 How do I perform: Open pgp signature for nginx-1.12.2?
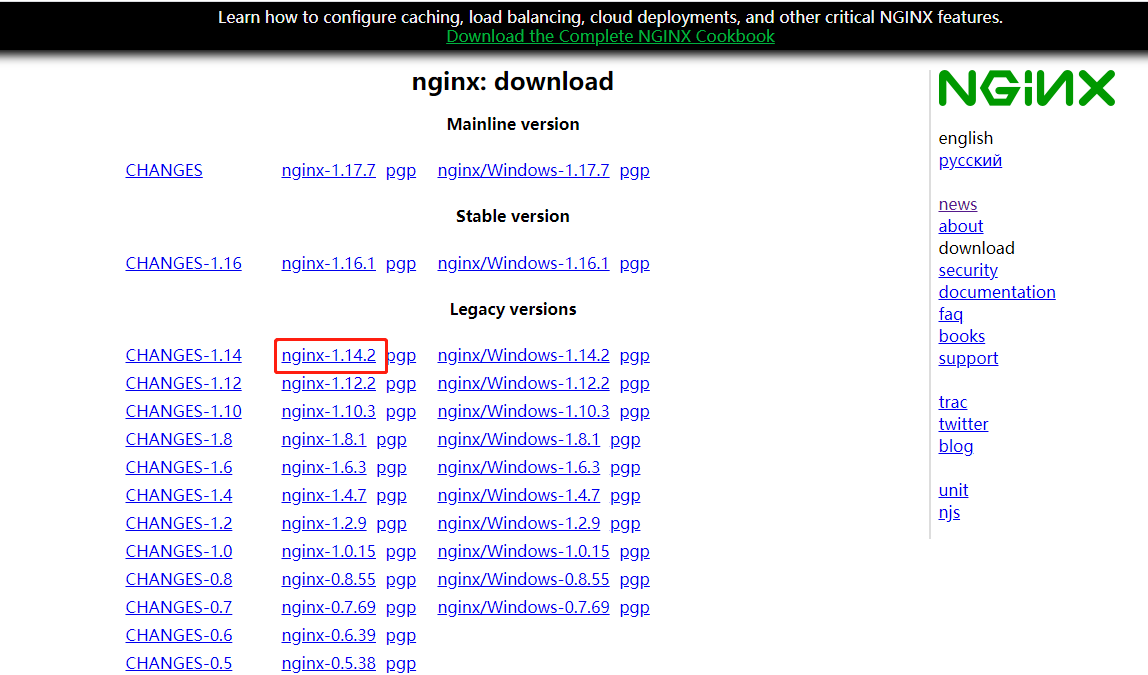click(400, 384)
